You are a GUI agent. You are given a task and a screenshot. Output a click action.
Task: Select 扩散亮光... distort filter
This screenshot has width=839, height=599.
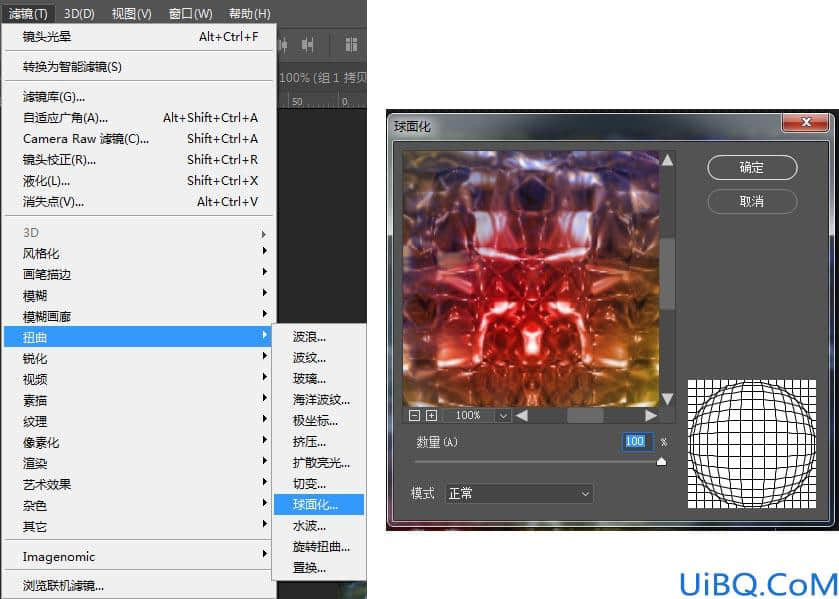click(x=319, y=462)
